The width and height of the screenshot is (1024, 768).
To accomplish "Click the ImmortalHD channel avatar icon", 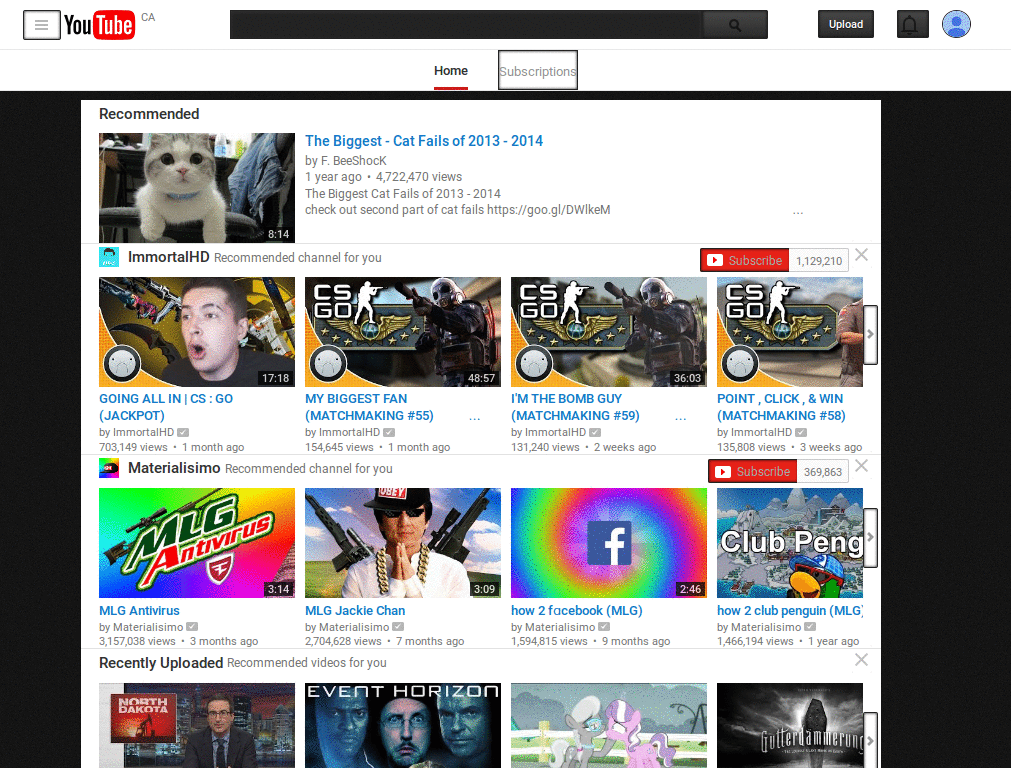I will [x=109, y=257].
